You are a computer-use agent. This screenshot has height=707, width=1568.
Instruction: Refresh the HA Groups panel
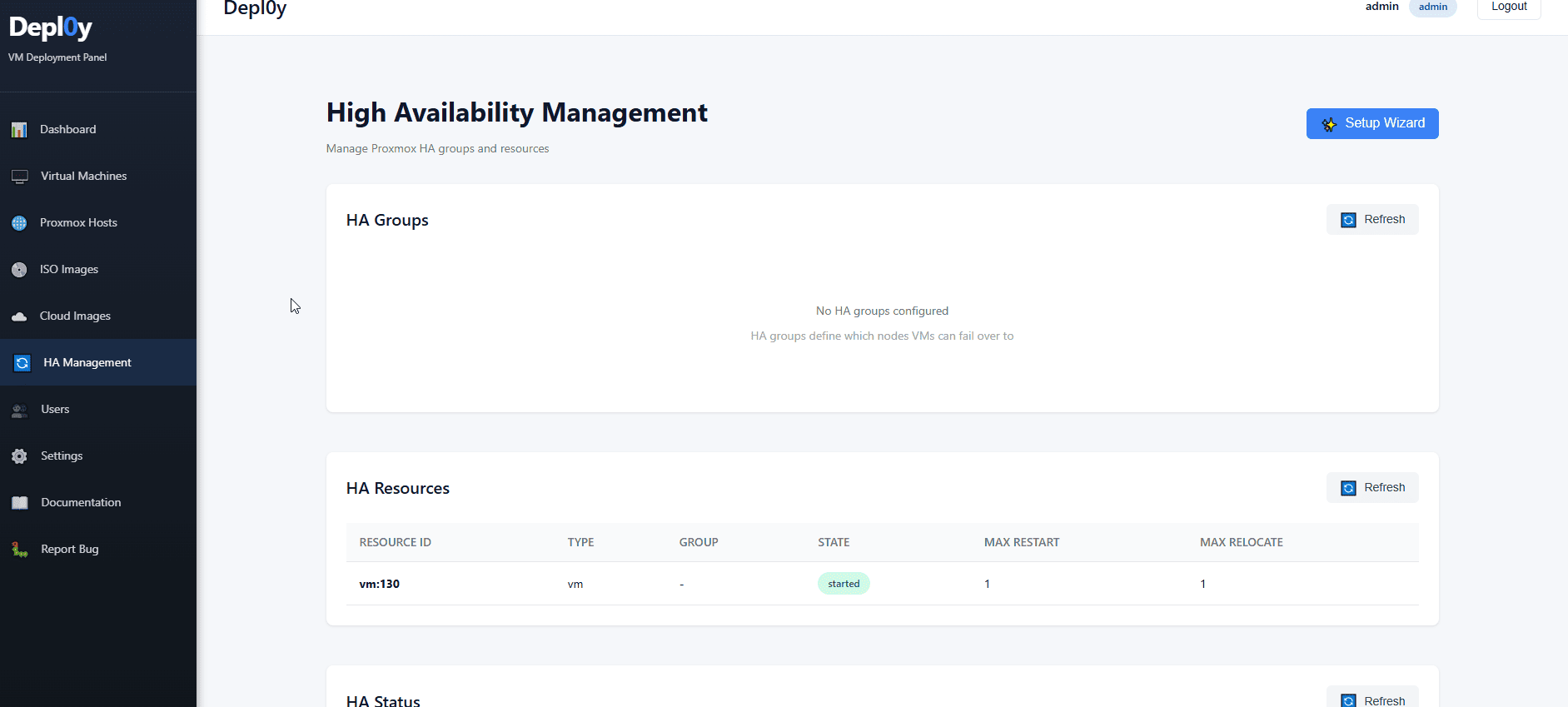coord(1372,220)
